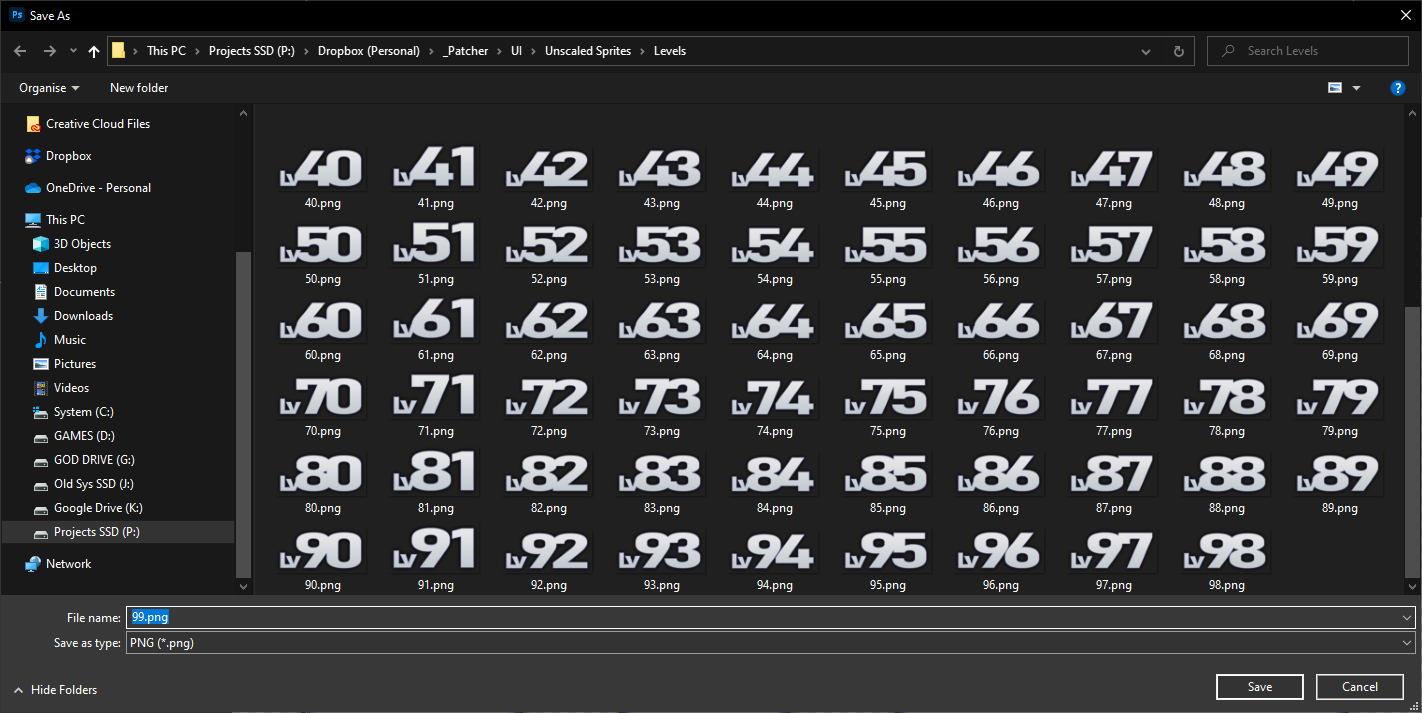
Task: Refresh the Levels folder view
Action: 1178,51
